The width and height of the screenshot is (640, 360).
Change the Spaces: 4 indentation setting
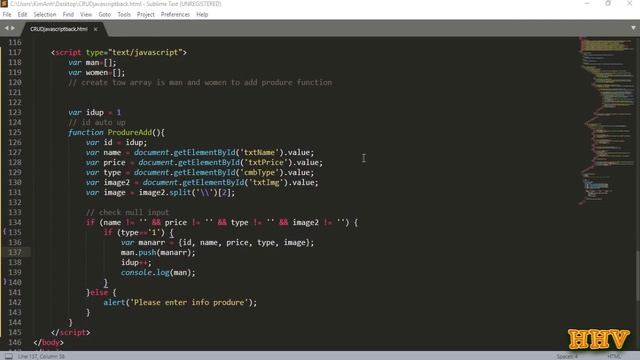tap(567, 356)
